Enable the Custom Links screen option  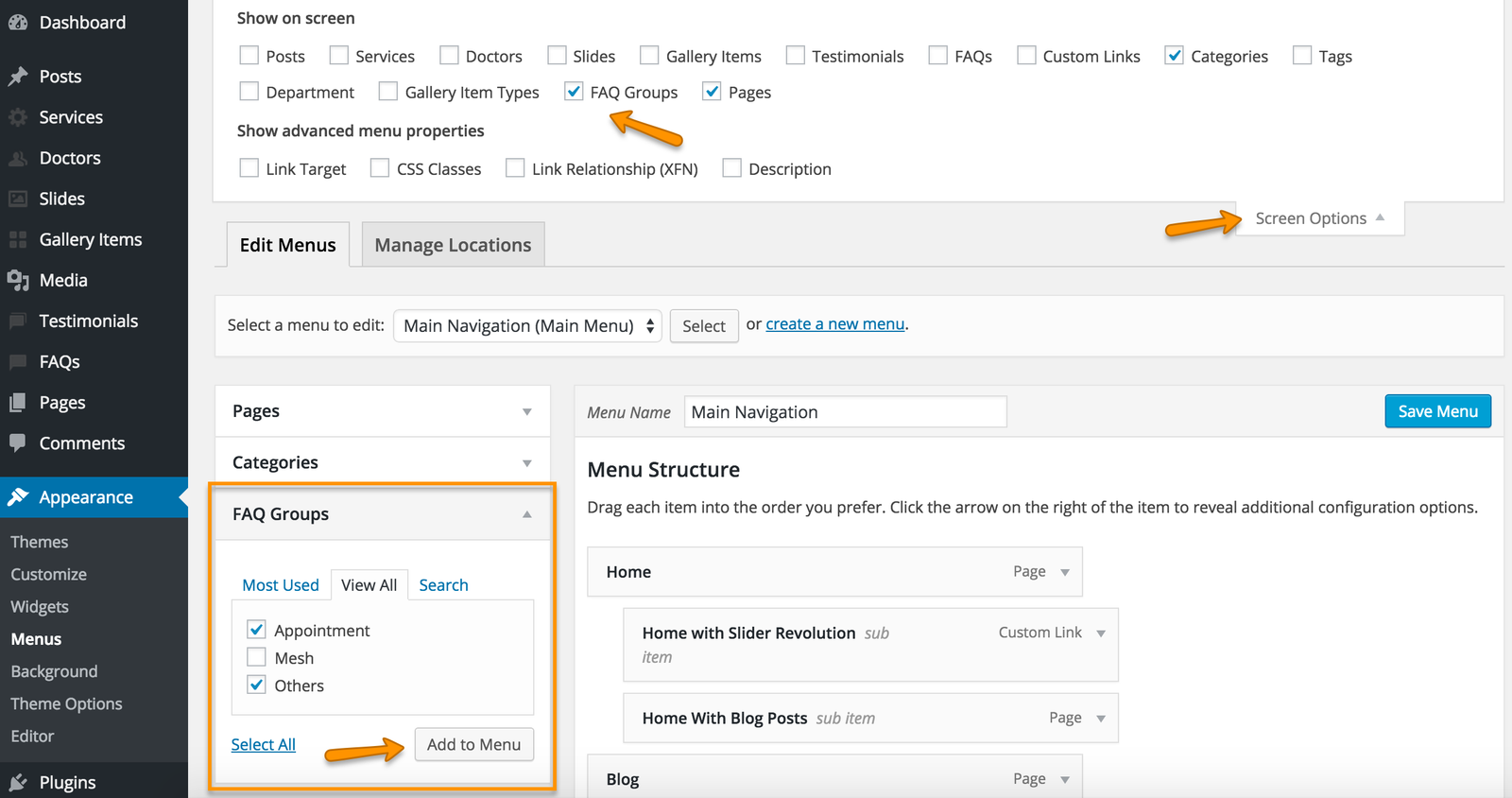tap(1026, 56)
